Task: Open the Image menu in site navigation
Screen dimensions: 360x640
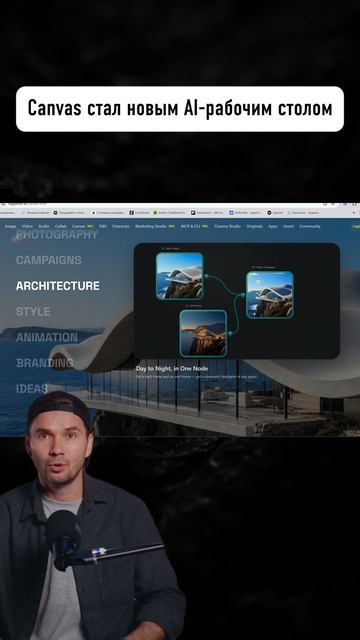Action: 10,226
